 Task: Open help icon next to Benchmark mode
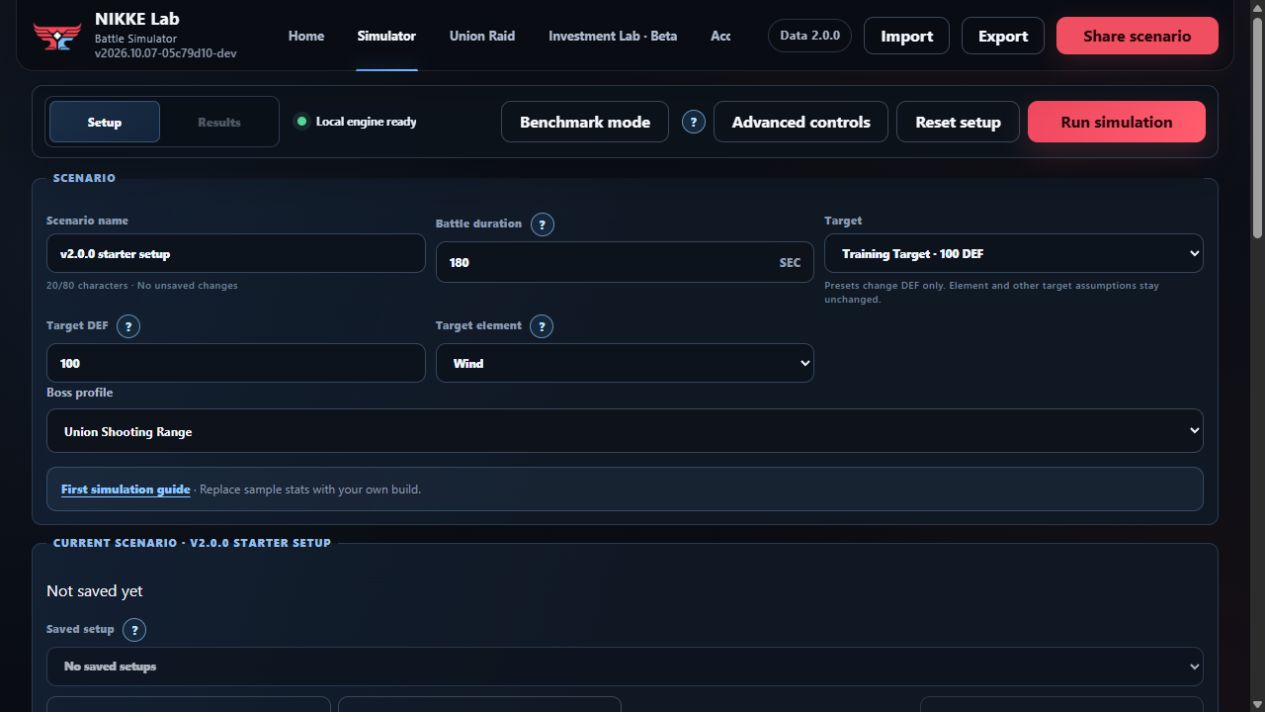tap(693, 122)
